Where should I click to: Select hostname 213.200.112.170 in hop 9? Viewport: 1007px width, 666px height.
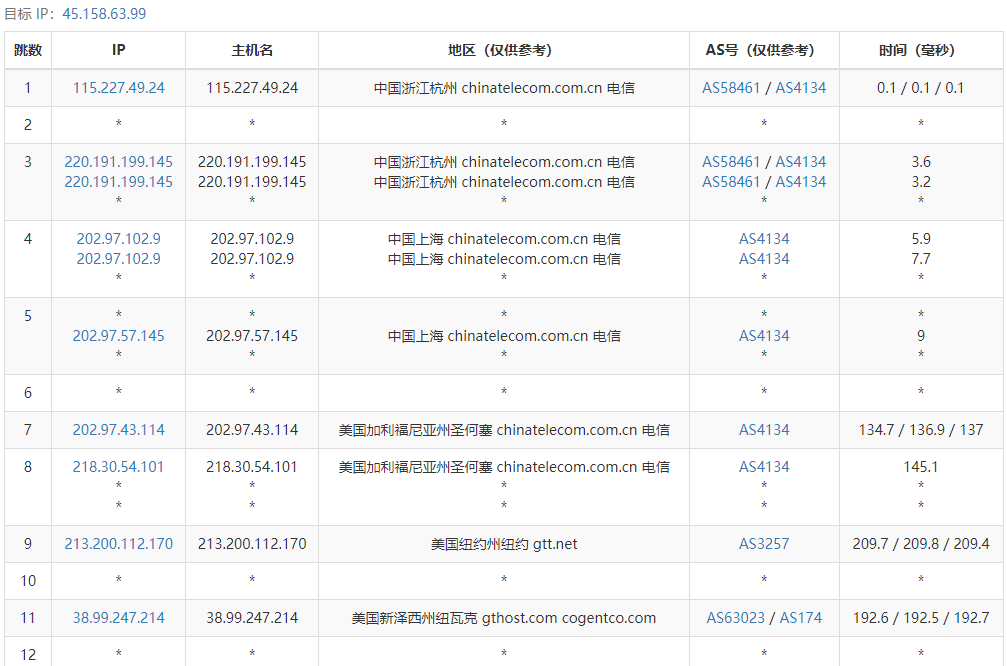tap(252, 544)
